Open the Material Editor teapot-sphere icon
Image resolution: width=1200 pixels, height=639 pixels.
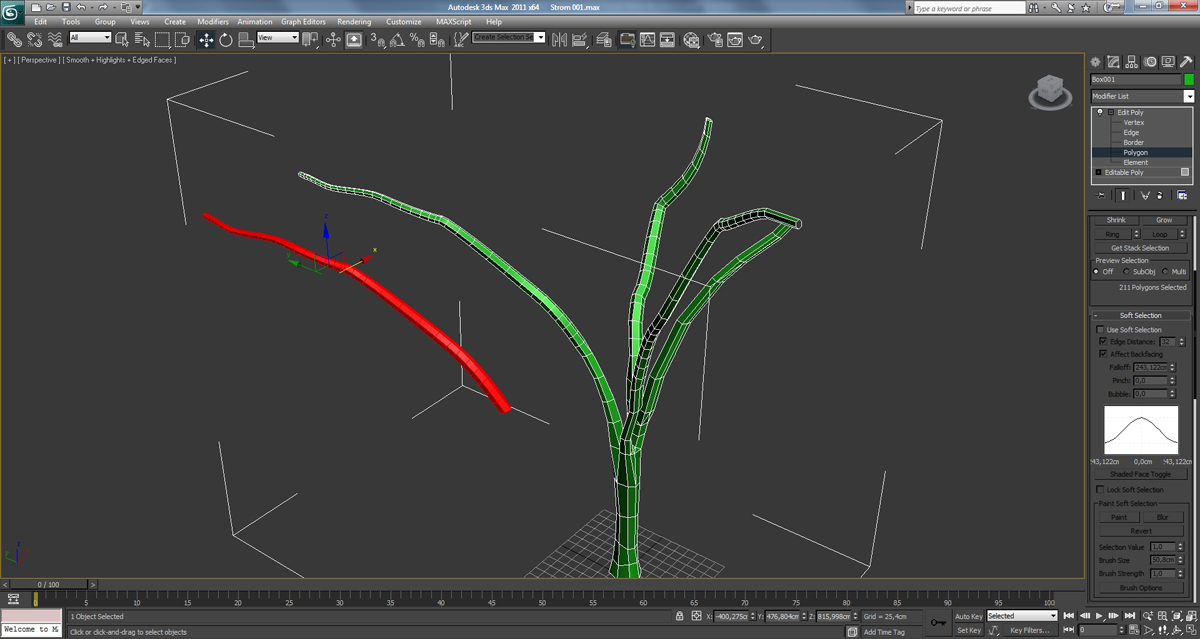(691, 39)
